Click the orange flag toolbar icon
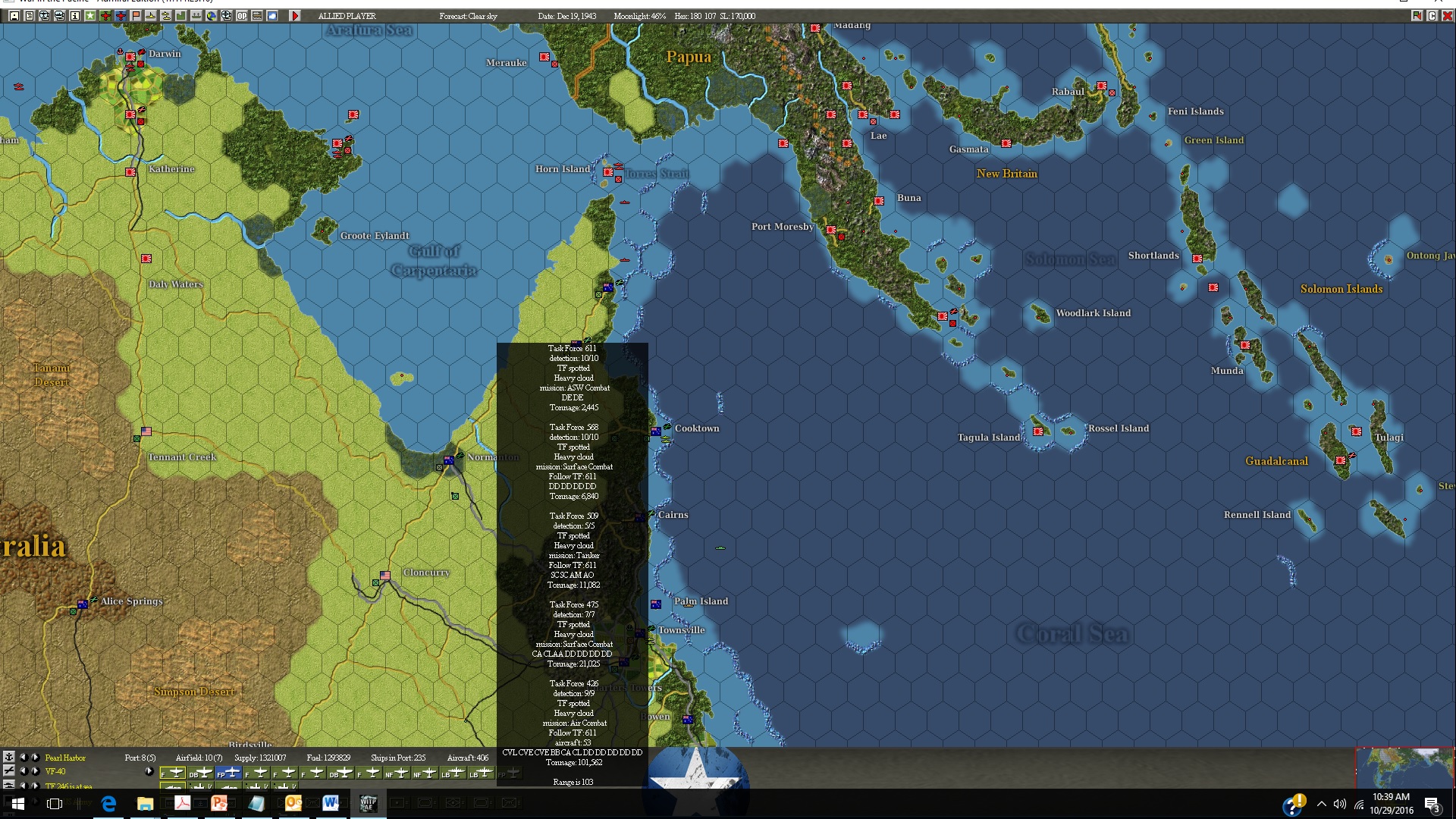This screenshot has height=819, width=1456. (x=136, y=15)
